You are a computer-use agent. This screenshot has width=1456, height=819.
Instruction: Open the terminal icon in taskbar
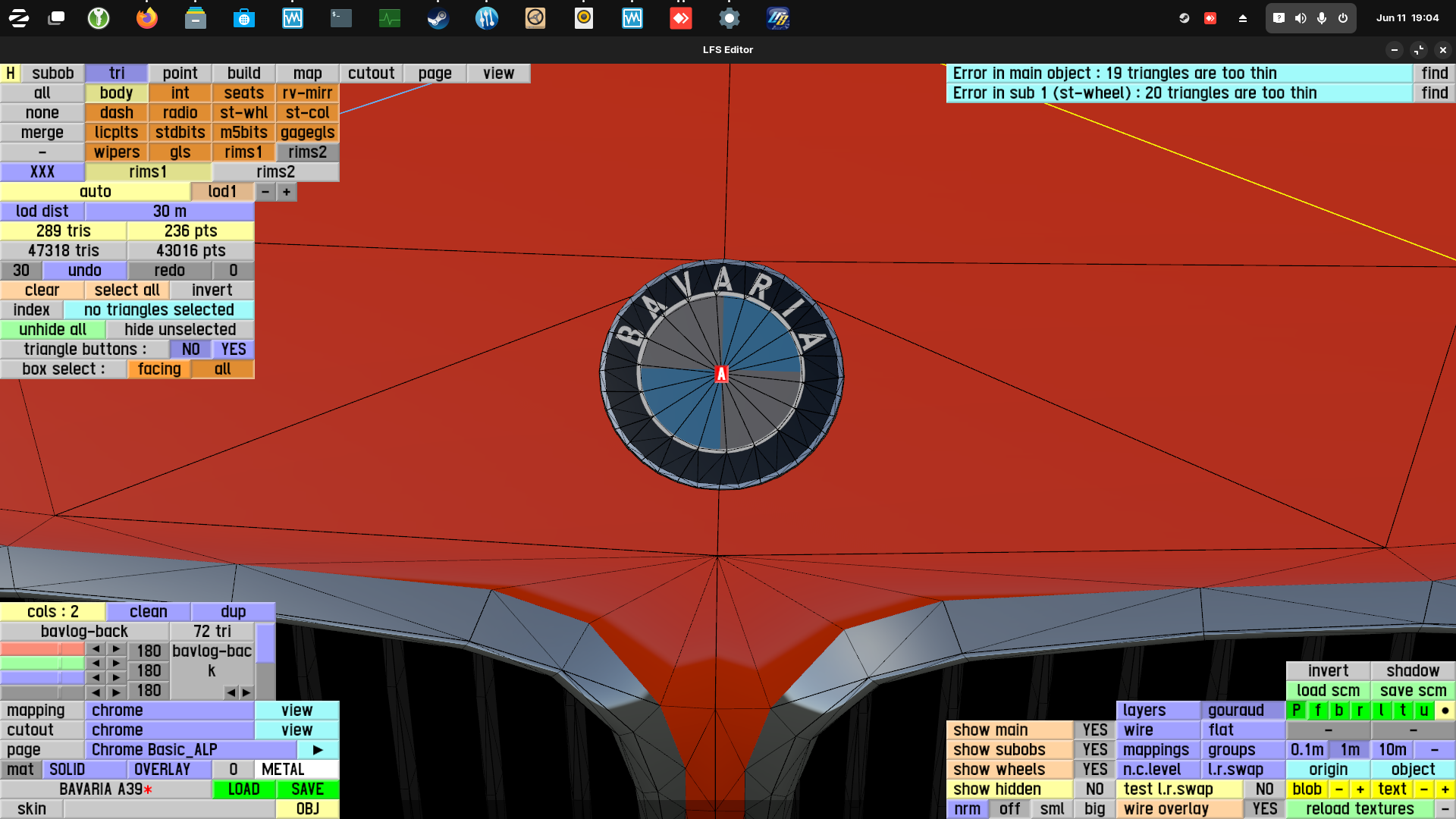pyautogui.click(x=340, y=17)
